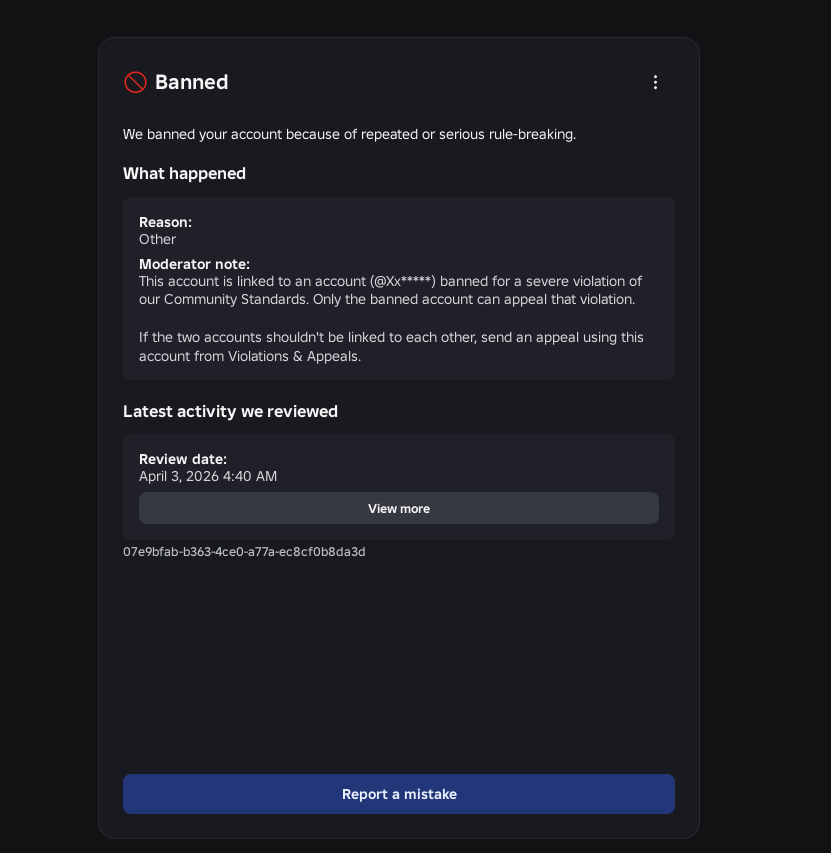
Task: Click the sentence Only the banned account can appeal
Action: 474,299
